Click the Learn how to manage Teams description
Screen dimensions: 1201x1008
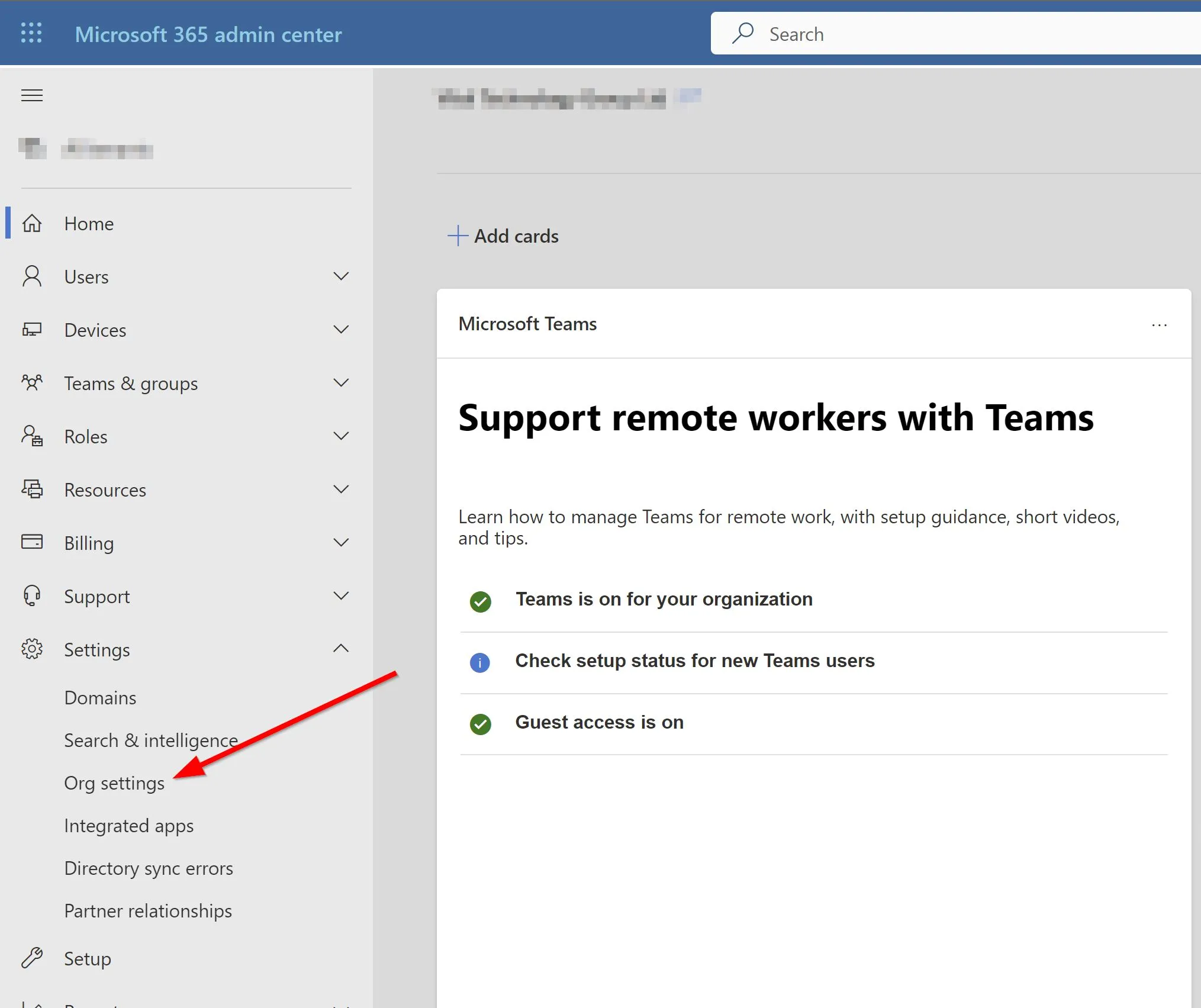pyautogui.click(x=789, y=527)
